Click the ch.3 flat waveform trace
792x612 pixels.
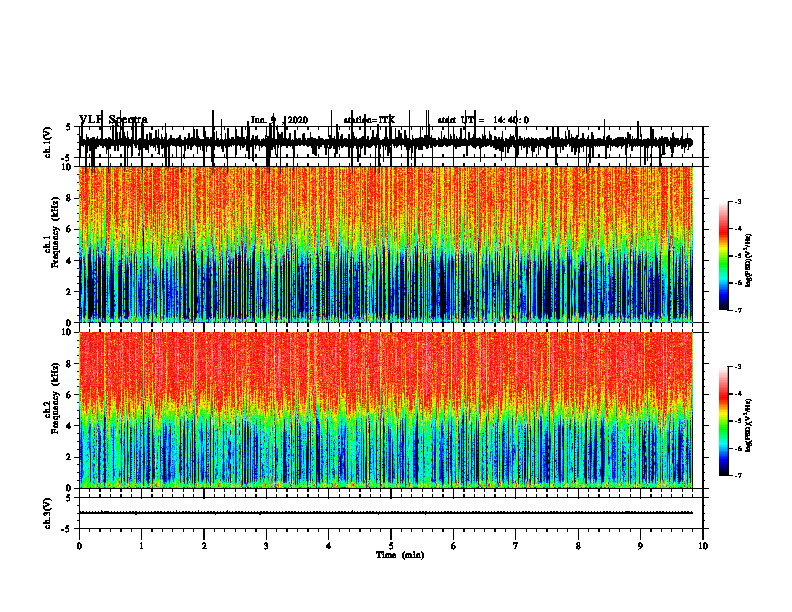[386, 513]
